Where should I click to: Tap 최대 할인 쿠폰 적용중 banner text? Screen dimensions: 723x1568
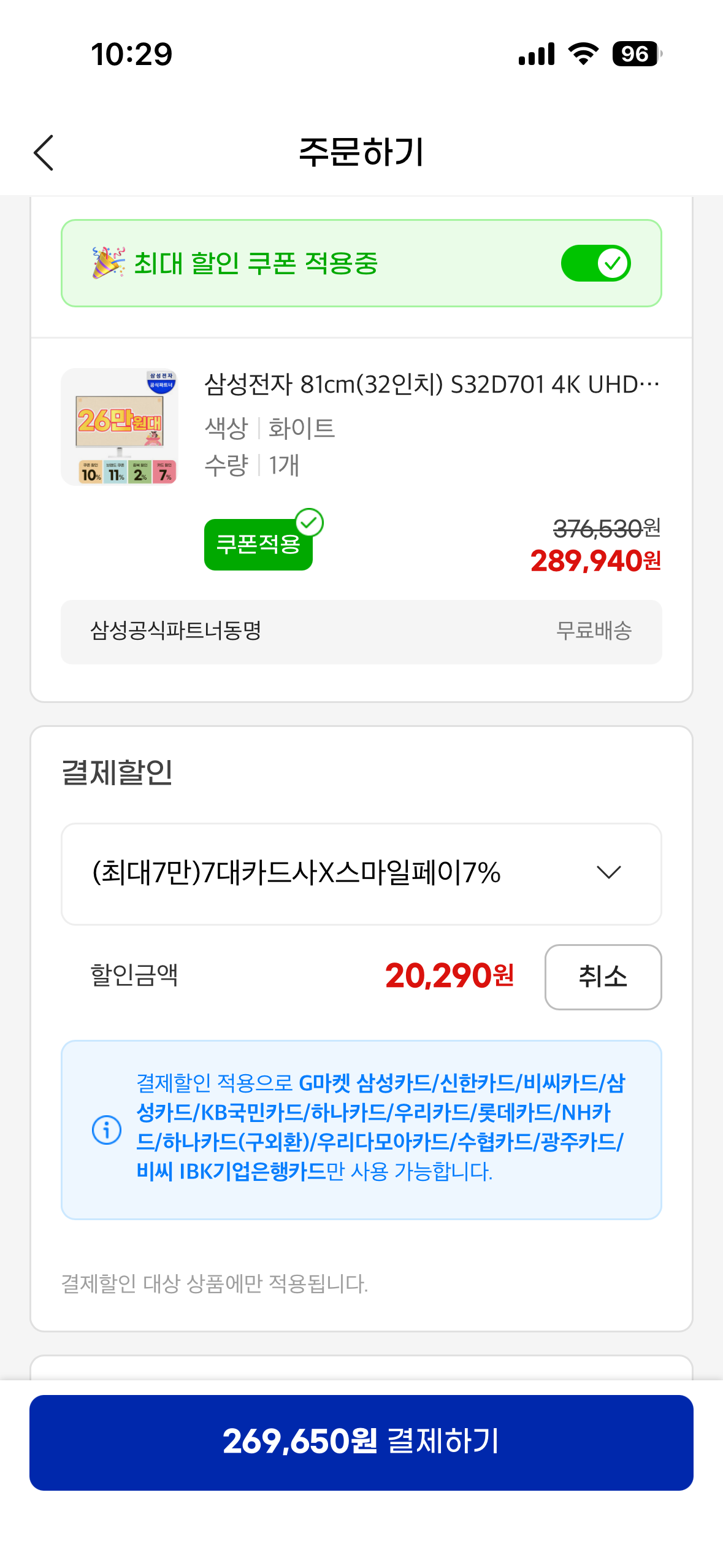[x=256, y=263]
